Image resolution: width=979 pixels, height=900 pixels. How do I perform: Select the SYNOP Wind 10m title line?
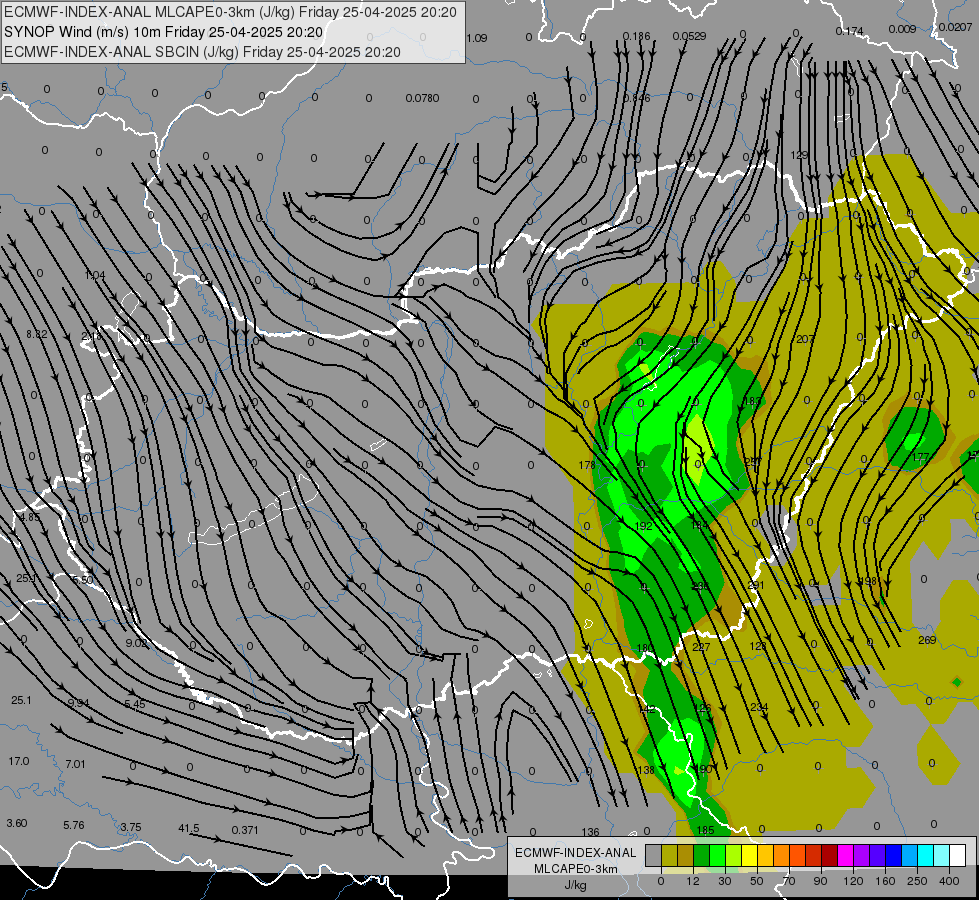pyautogui.click(x=164, y=32)
